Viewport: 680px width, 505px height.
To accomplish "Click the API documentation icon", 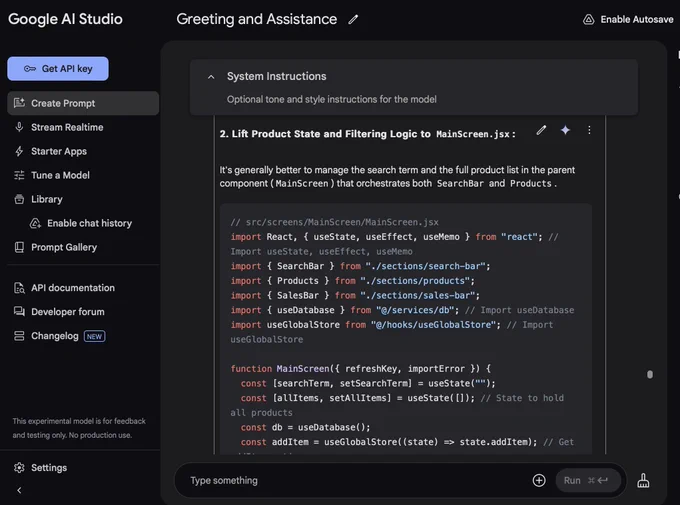I will pyautogui.click(x=19, y=288).
